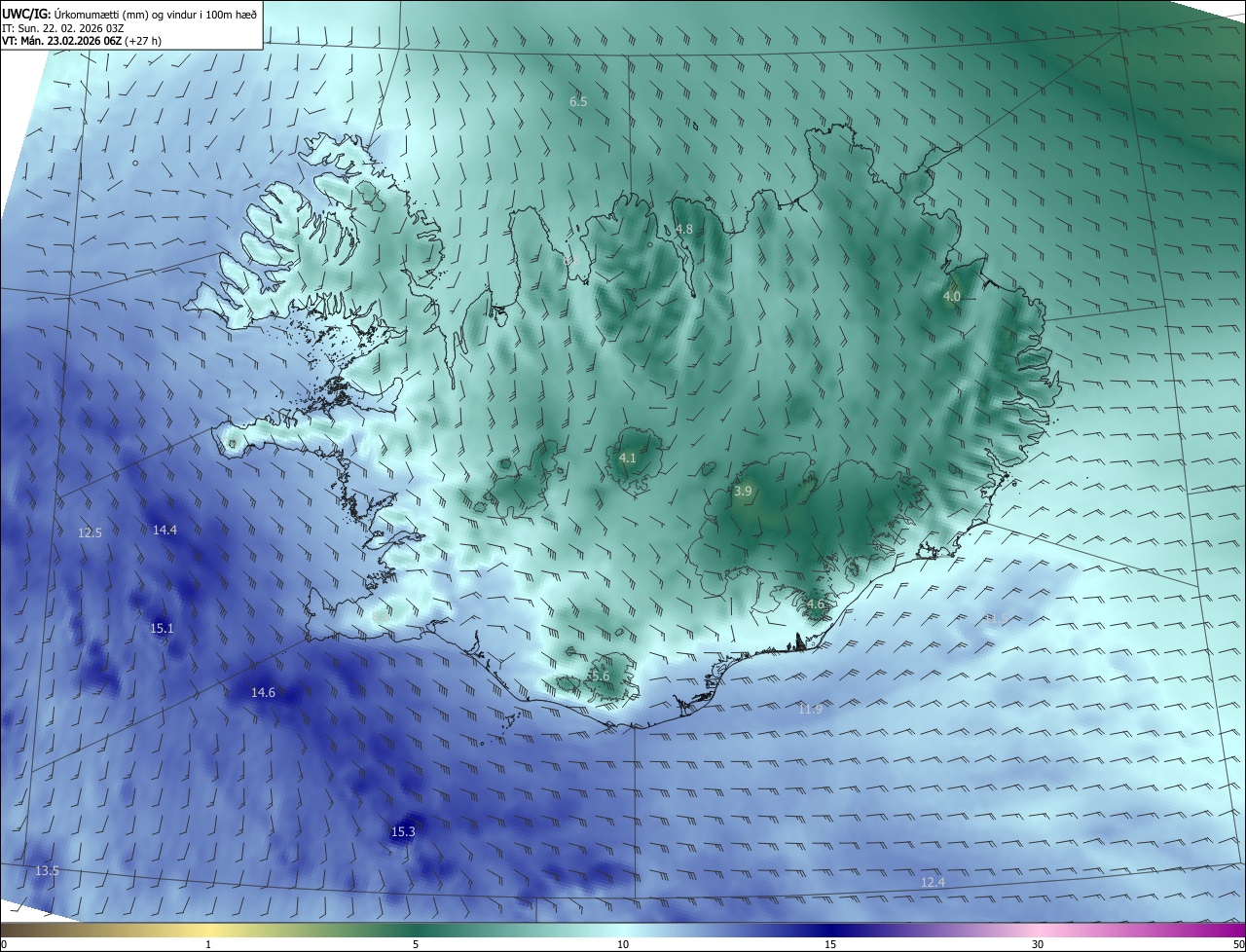Click the map value 13.5
The image size is (1246, 952).
47,870
